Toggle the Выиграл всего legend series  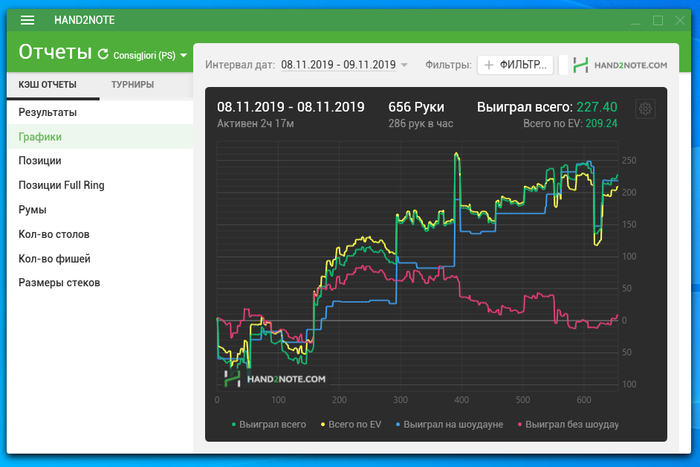pyautogui.click(x=269, y=424)
